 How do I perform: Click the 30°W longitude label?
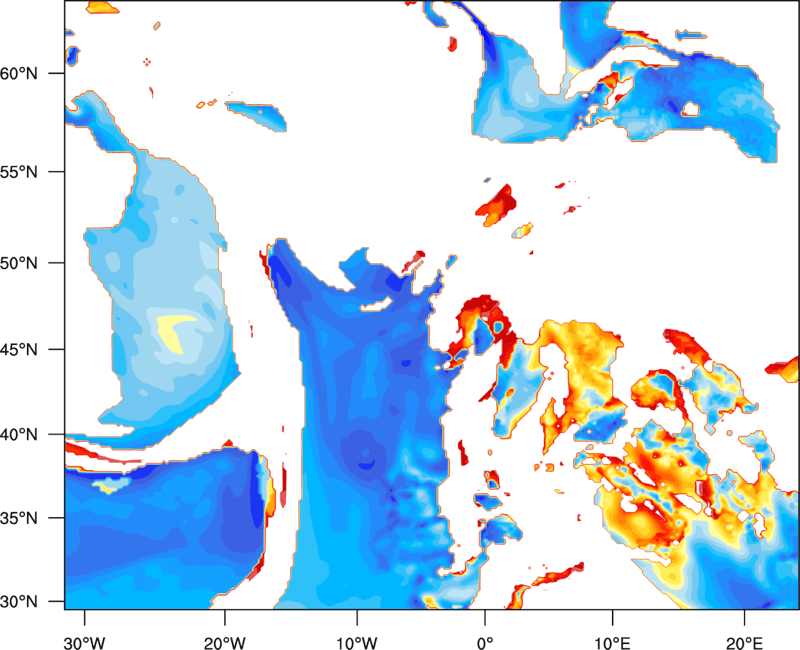point(84,643)
